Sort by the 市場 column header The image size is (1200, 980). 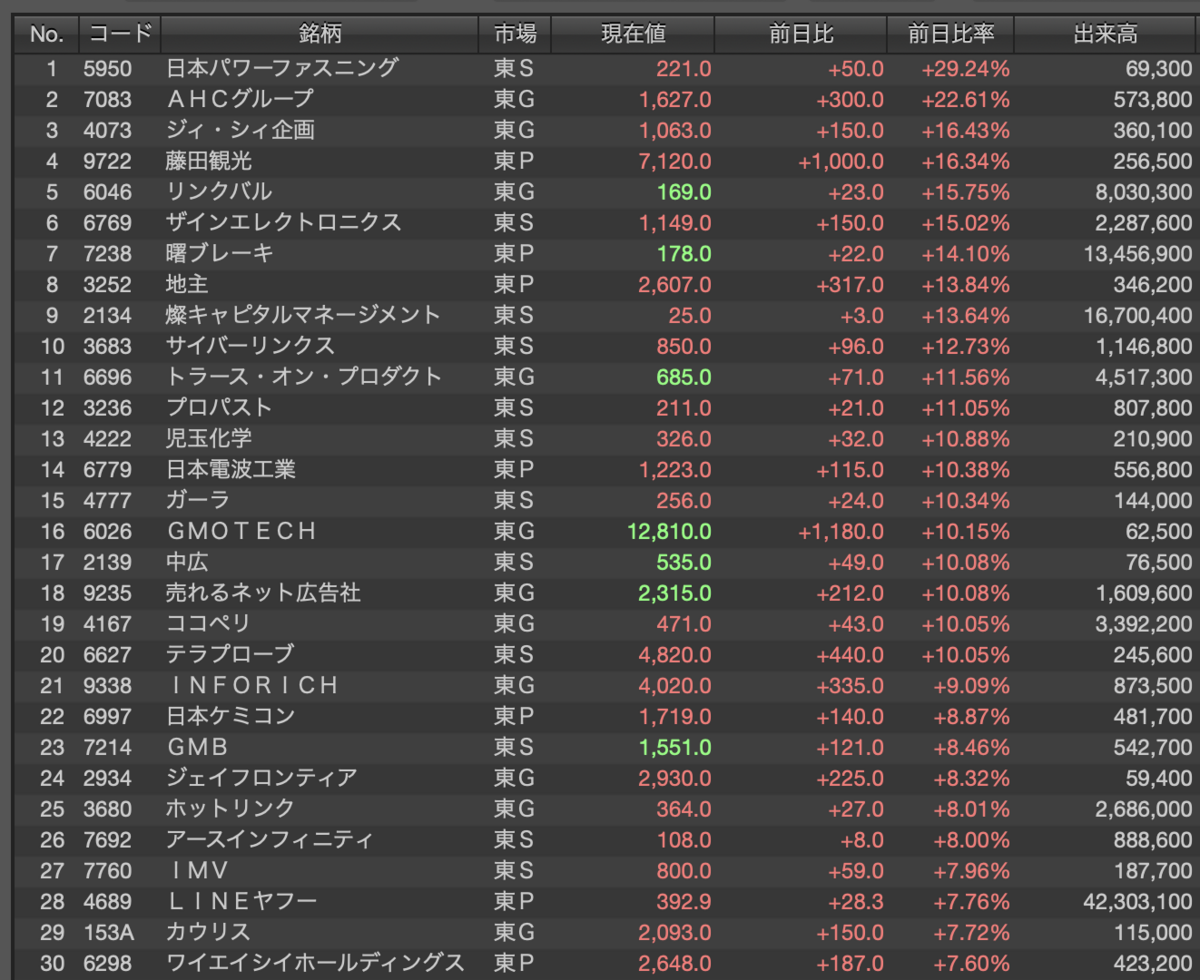[x=514, y=34]
